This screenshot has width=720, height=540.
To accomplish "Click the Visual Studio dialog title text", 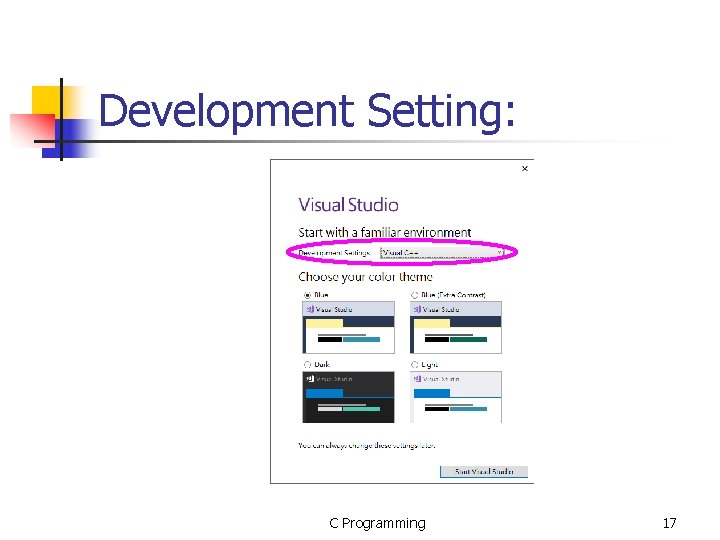I will pyautogui.click(x=349, y=205).
